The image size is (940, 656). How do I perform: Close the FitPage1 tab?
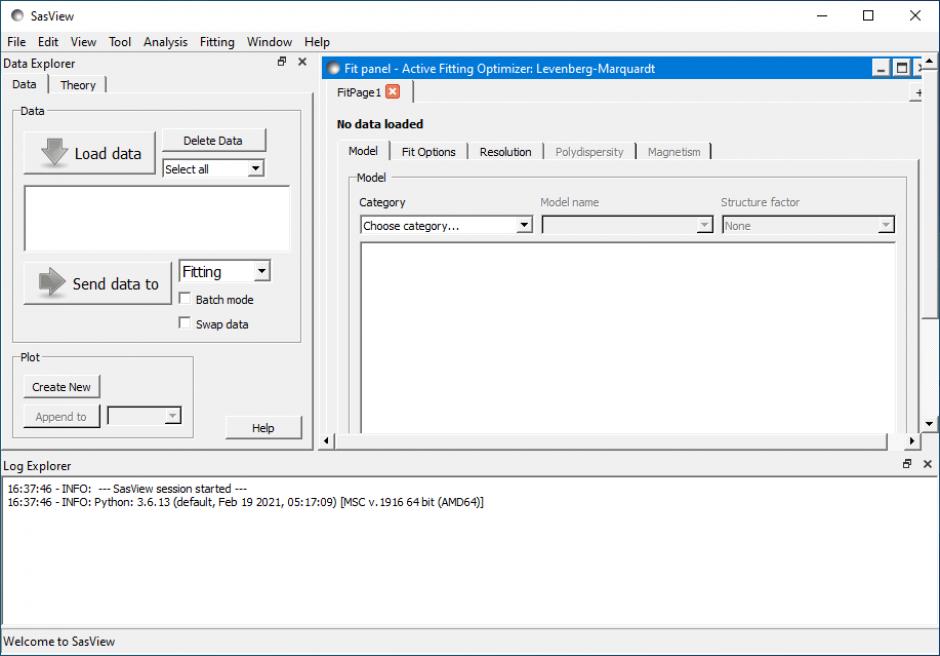click(x=393, y=91)
